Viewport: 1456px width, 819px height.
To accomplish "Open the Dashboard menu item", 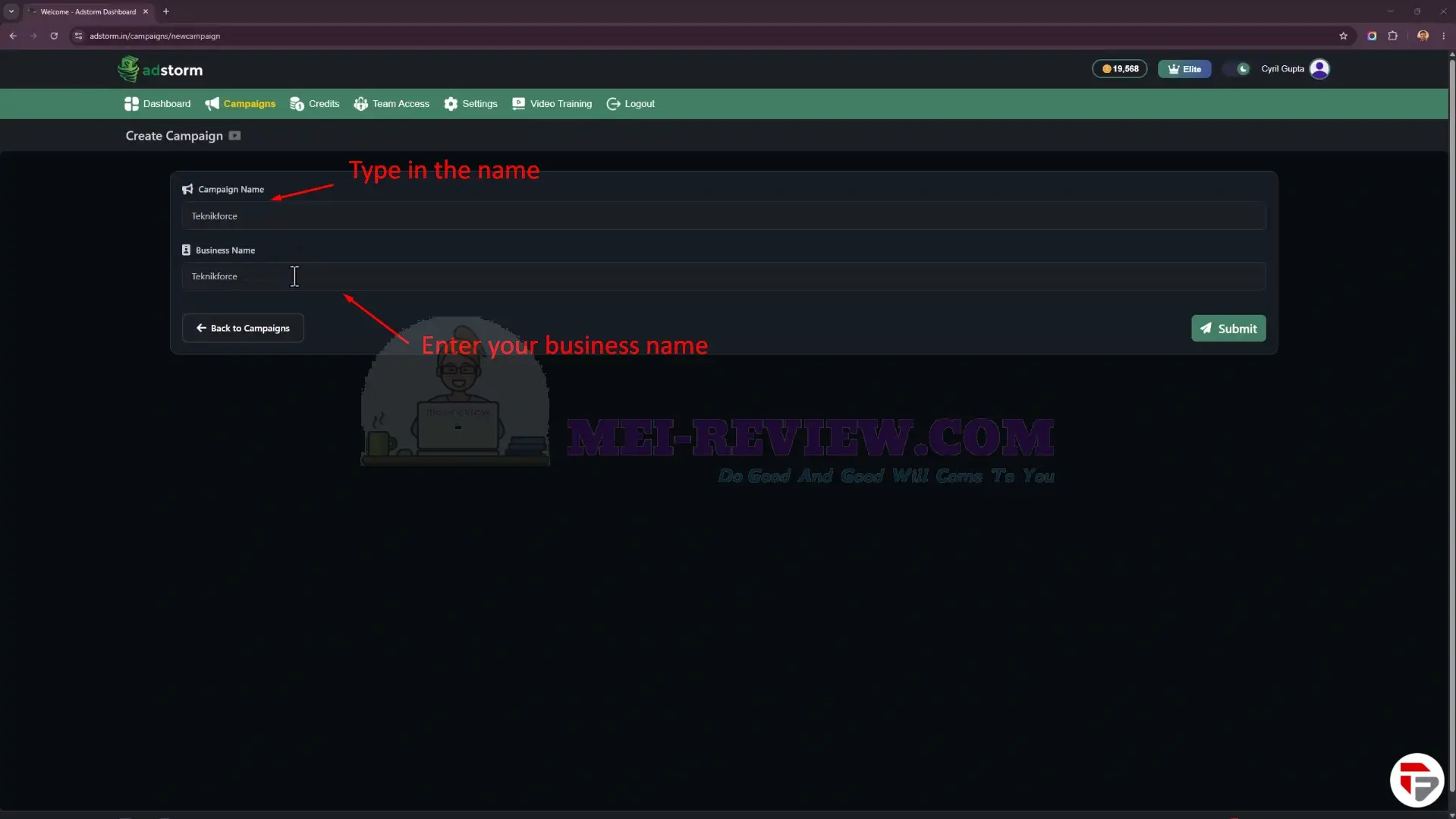I will pos(158,104).
